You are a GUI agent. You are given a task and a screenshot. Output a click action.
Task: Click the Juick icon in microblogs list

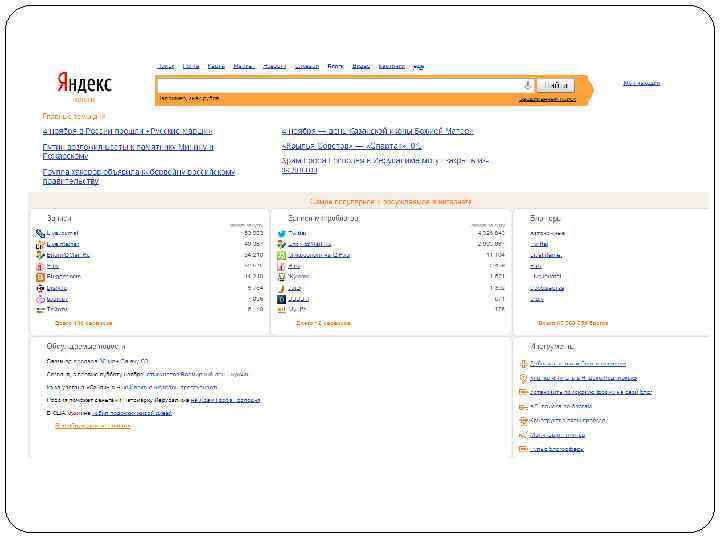point(281,288)
